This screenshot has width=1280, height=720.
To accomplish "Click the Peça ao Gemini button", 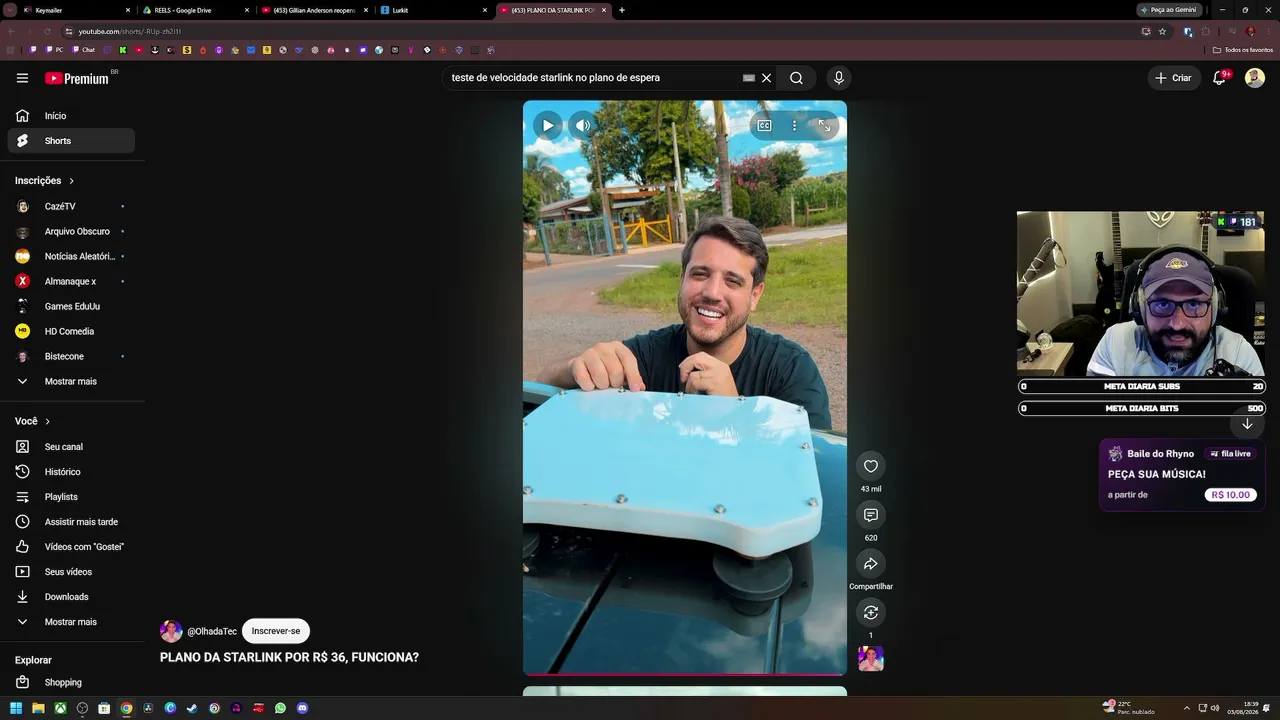I will pos(1170,10).
